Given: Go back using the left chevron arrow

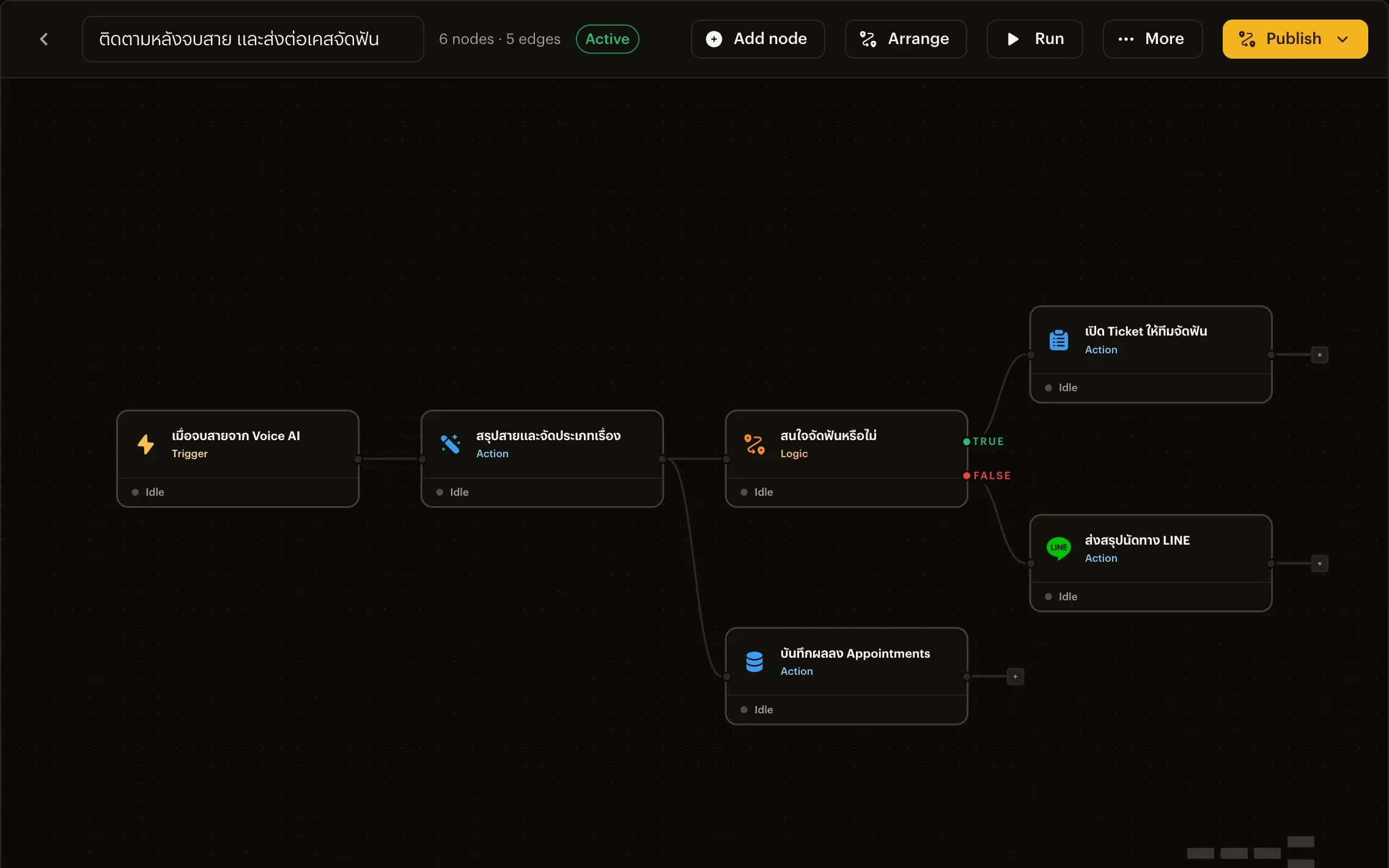Looking at the screenshot, I should pos(43,39).
